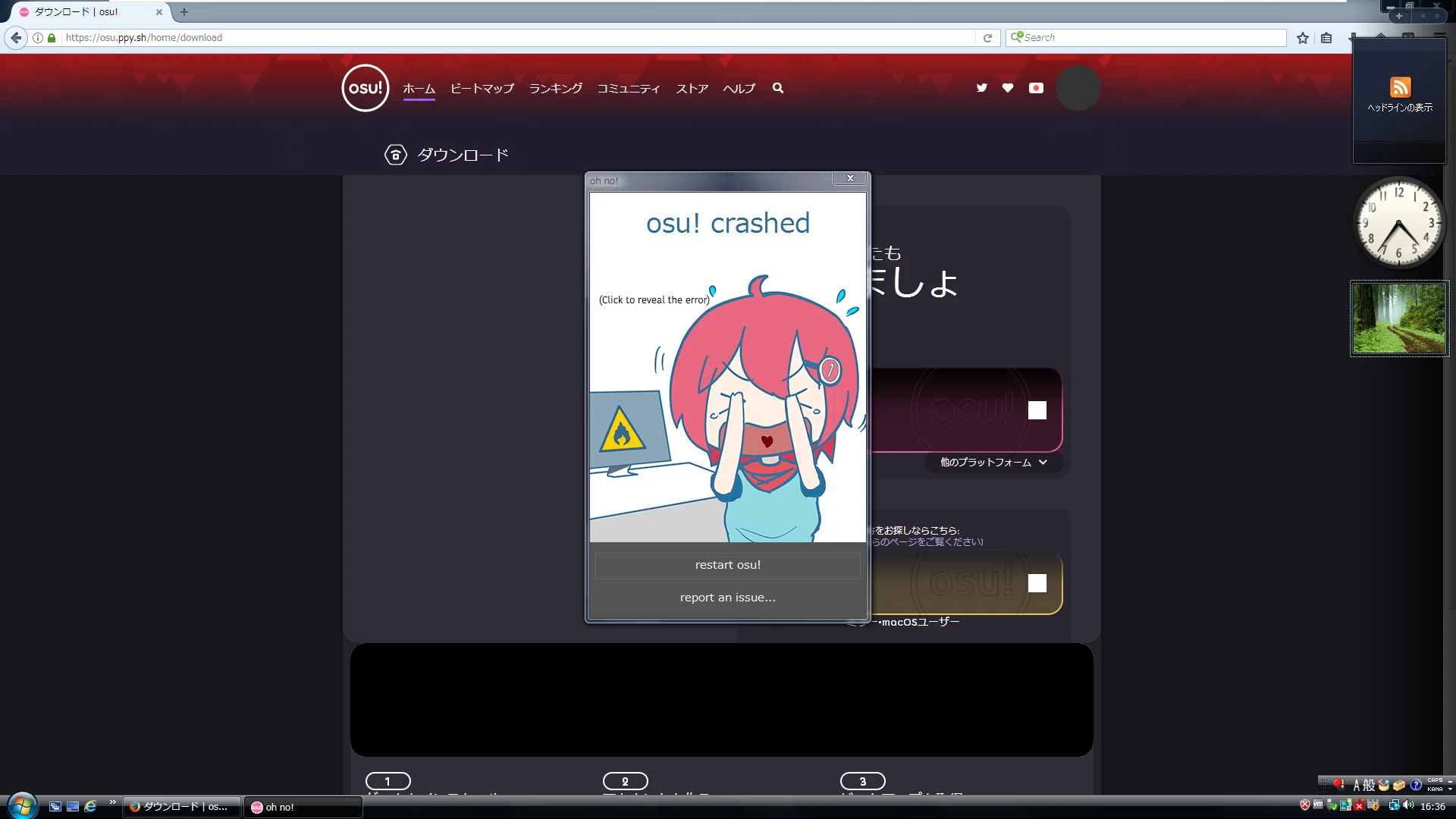Click the user avatar circle in header
The height and width of the screenshot is (819, 1456).
pyautogui.click(x=1078, y=88)
